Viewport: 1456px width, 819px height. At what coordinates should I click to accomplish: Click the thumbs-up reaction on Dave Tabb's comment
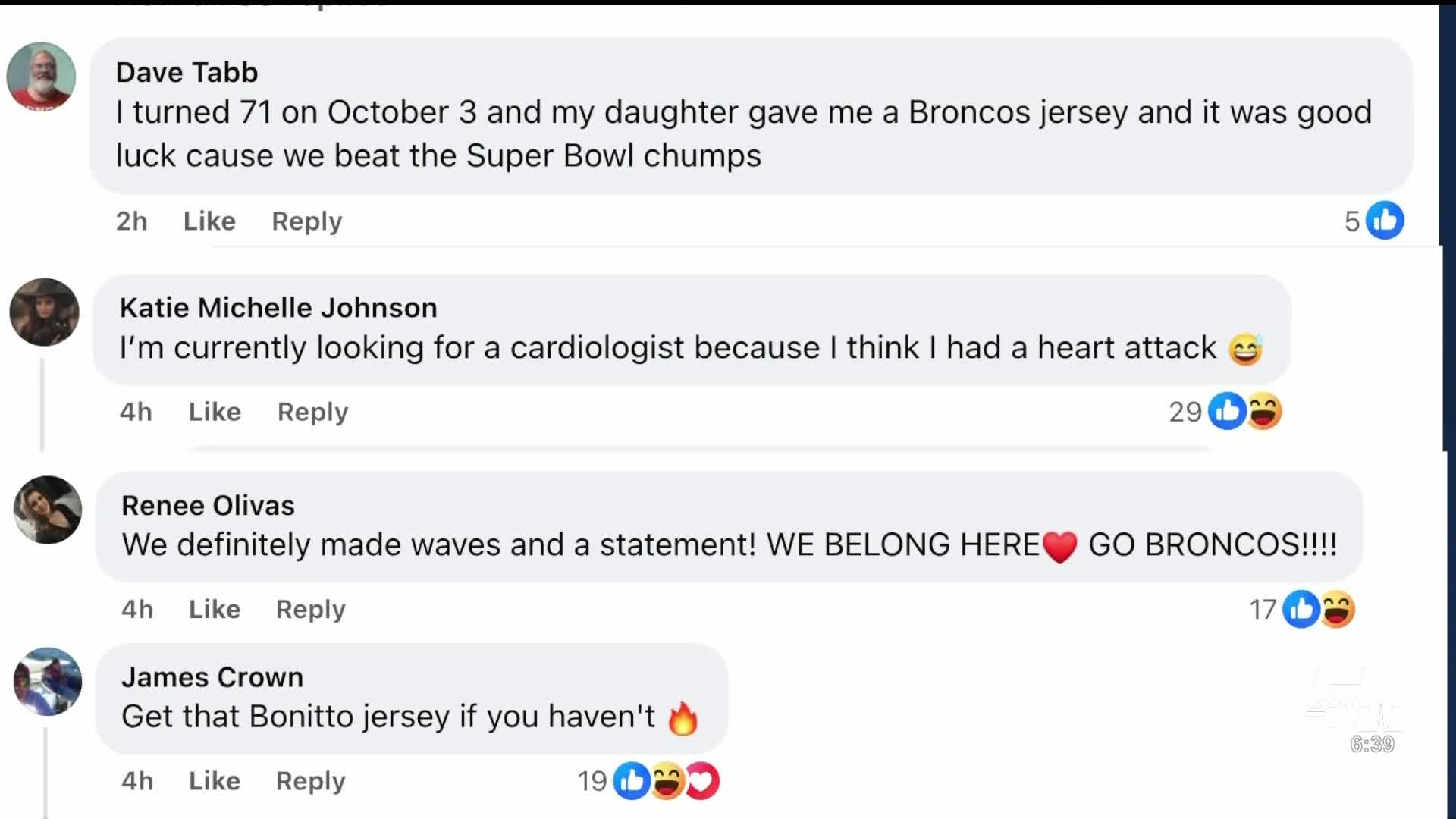[x=1385, y=221]
